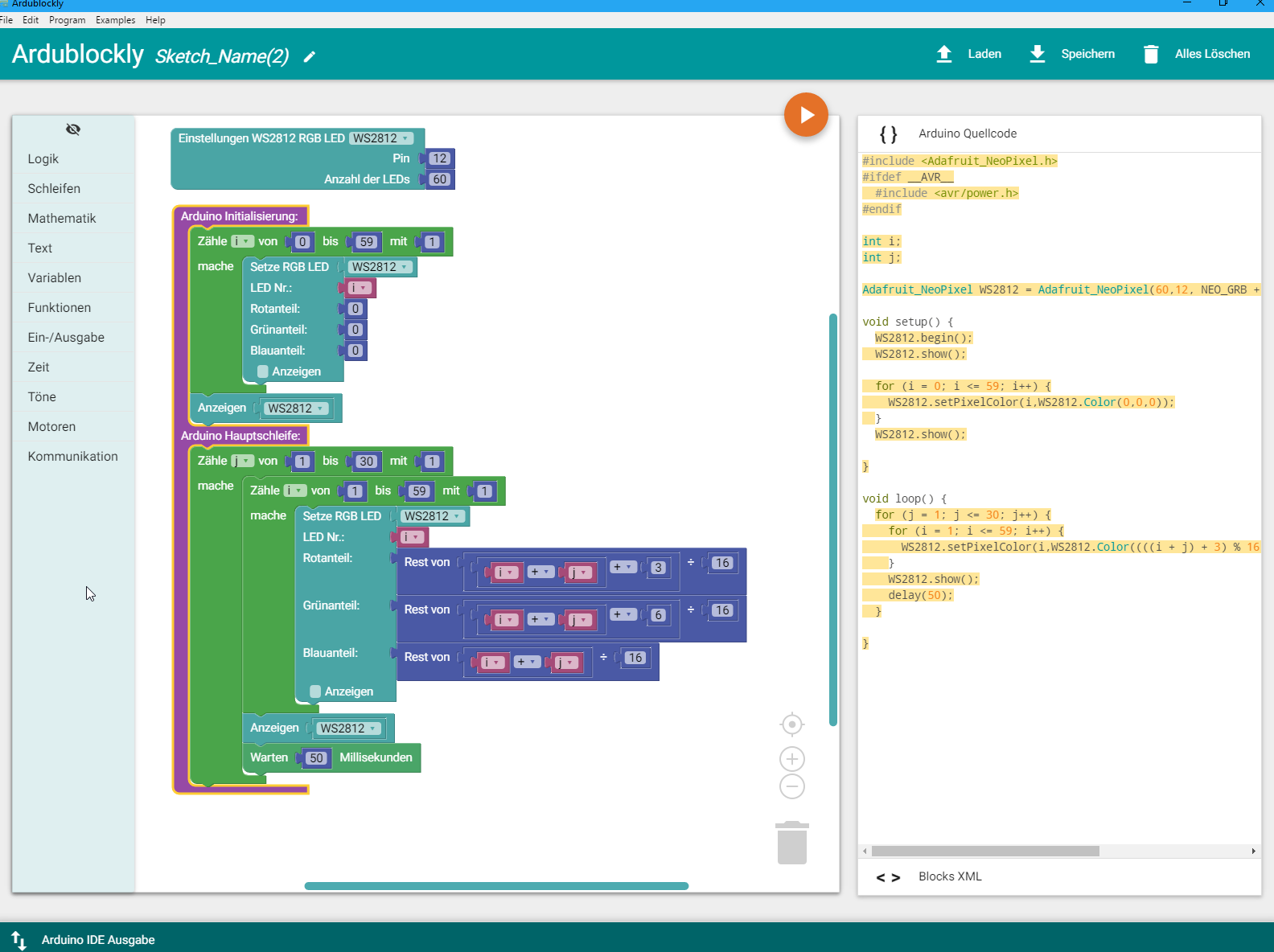Open Mathematik toolbox category
Image resolution: width=1274 pixels, height=952 pixels.
[73, 219]
